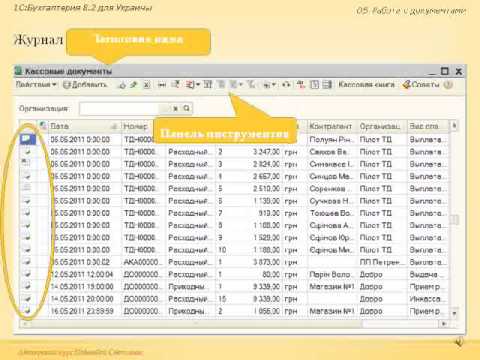The height and width of the screenshot is (360, 480).
Task: Click the create-based-on document icon
Action: [190, 85]
